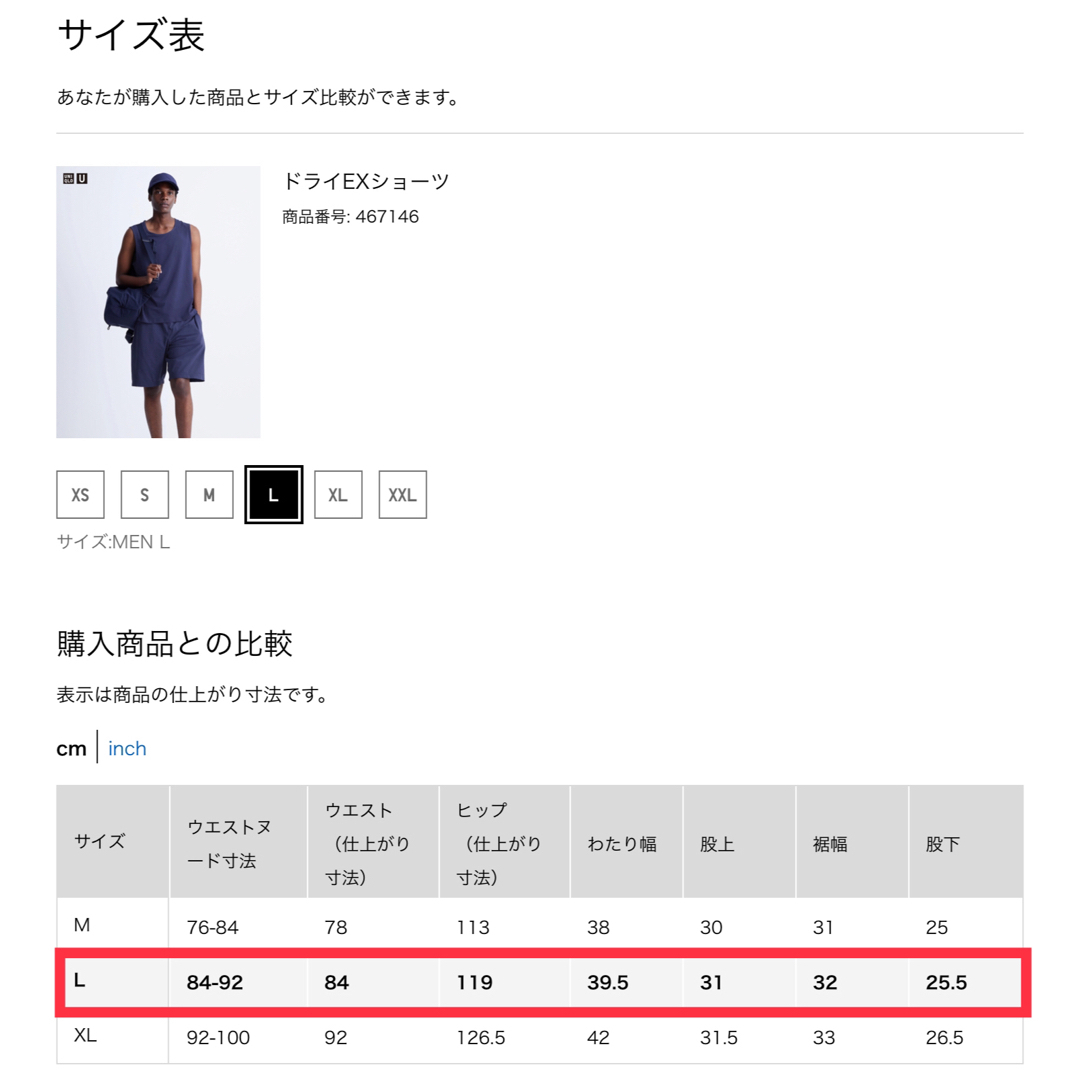Image resolution: width=1080 pixels, height=1080 pixels.
Task: Click the M row in size table
Action: click(540, 927)
